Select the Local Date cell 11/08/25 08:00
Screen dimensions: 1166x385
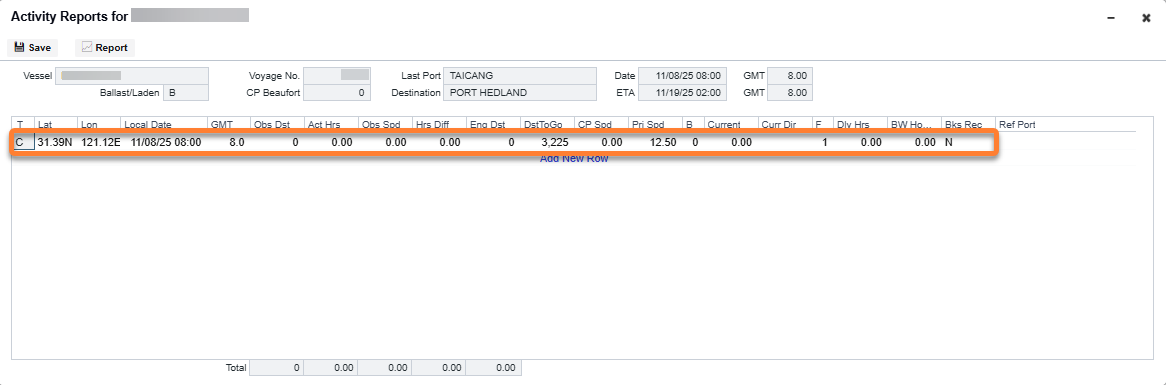pyautogui.click(x=164, y=142)
